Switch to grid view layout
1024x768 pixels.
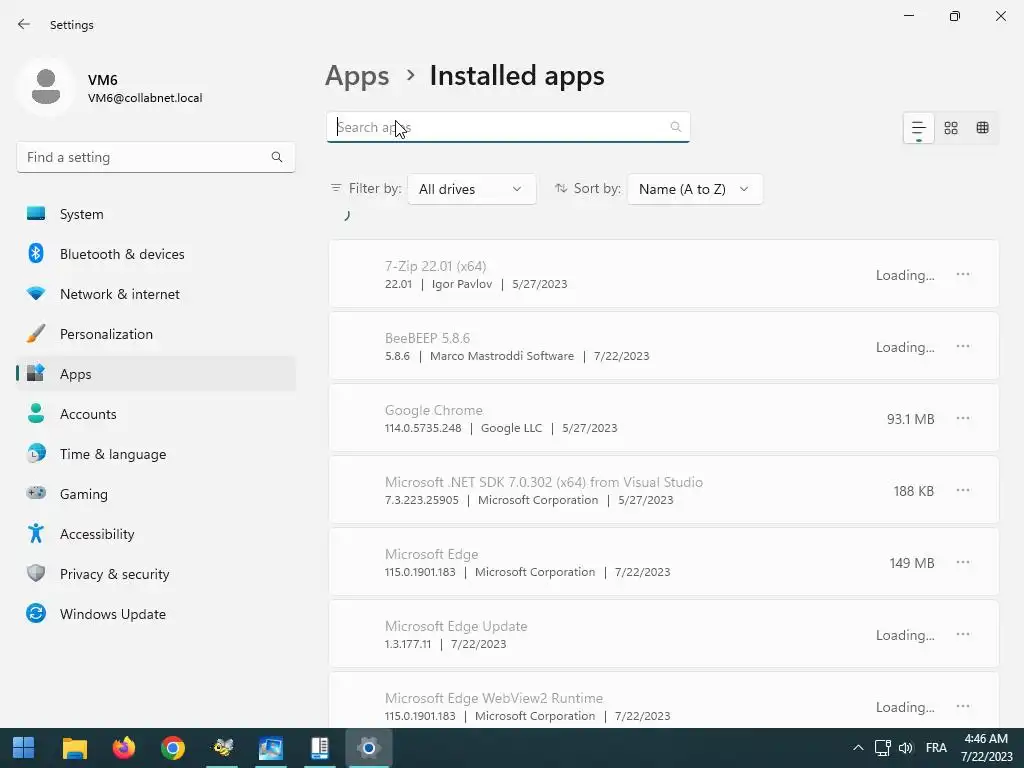[x=951, y=127]
